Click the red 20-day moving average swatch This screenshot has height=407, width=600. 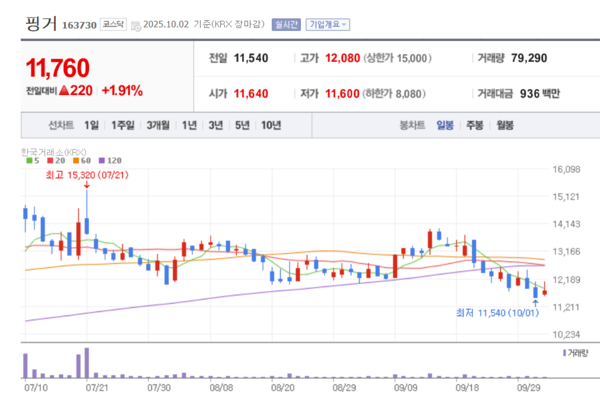51,161
